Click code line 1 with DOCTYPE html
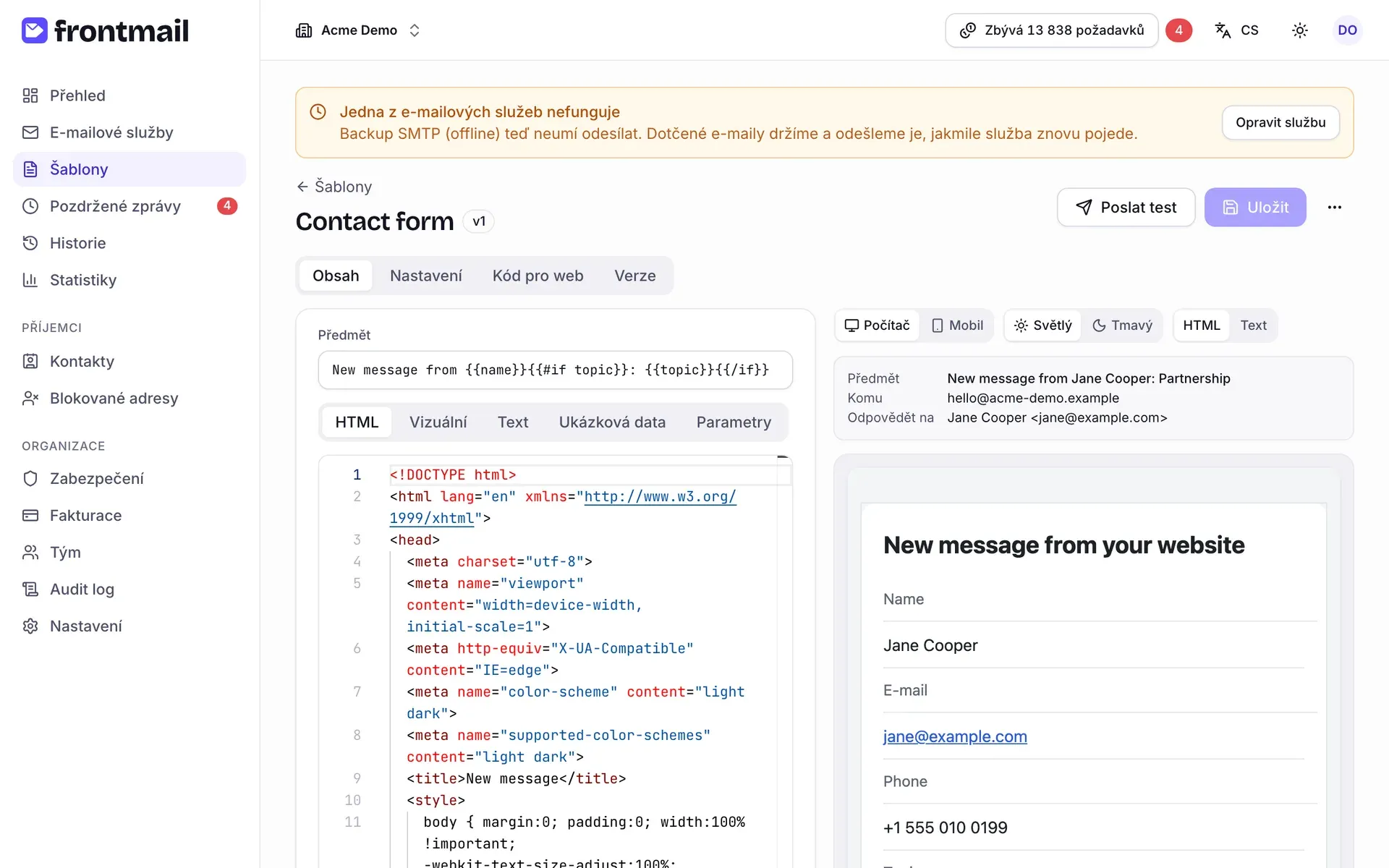Viewport: 1389px width, 868px height. [453, 475]
